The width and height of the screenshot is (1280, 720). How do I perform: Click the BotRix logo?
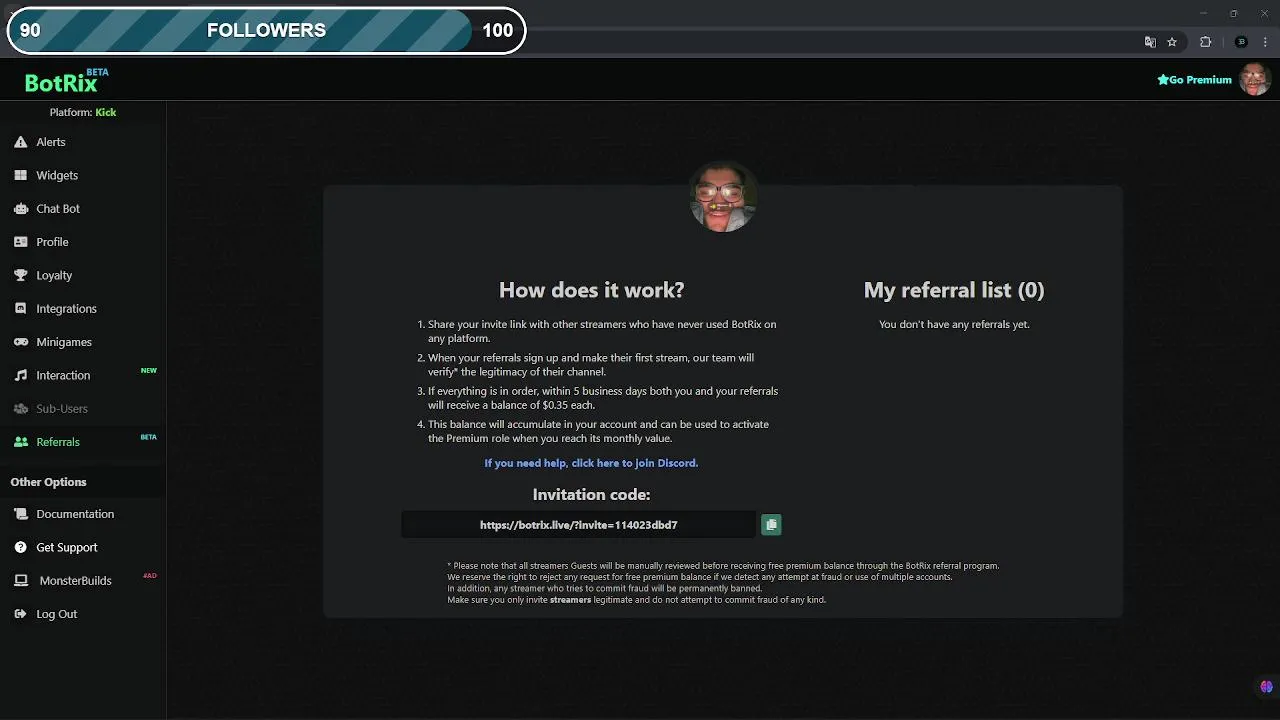66,81
